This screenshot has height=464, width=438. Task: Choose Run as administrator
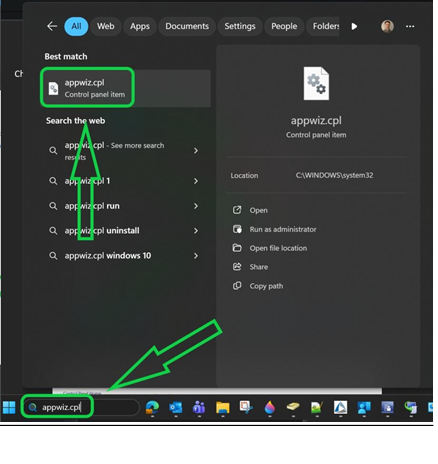click(283, 229)
